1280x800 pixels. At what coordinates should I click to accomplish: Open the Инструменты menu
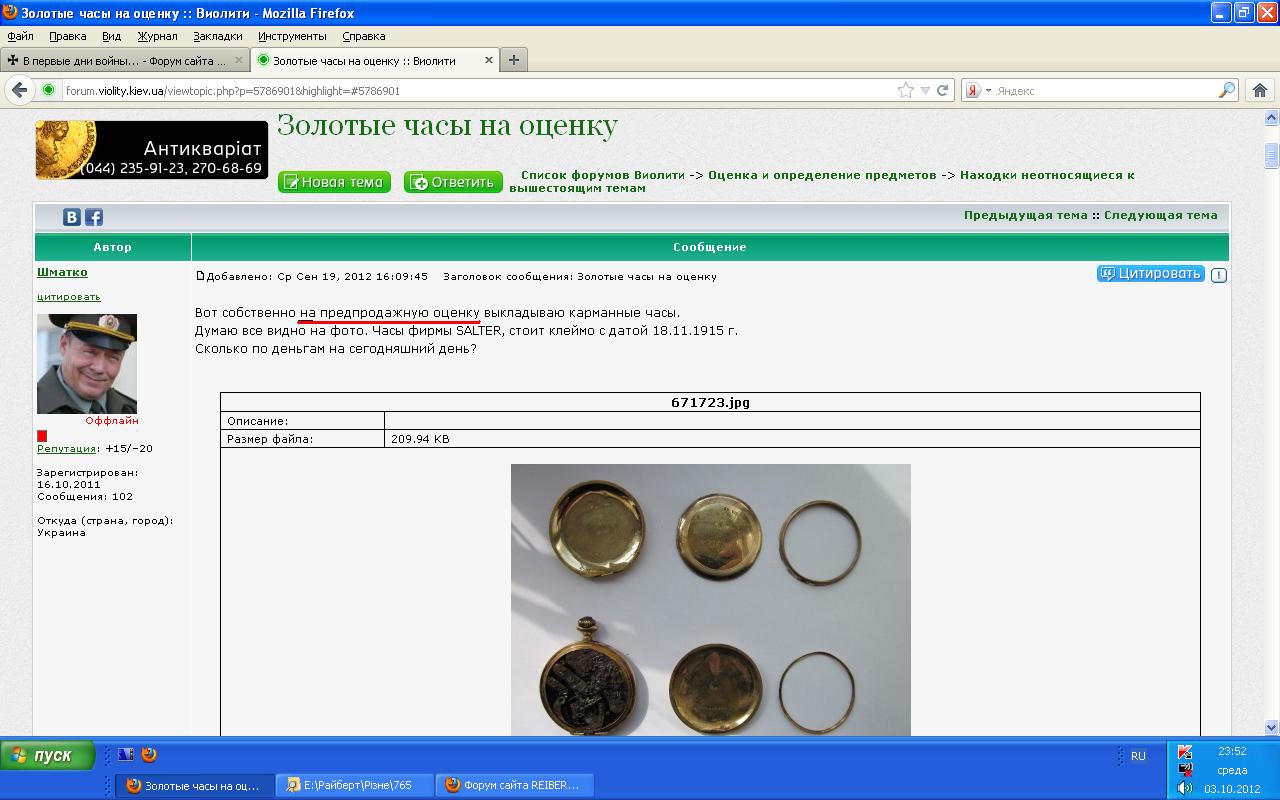pos(292,36)
